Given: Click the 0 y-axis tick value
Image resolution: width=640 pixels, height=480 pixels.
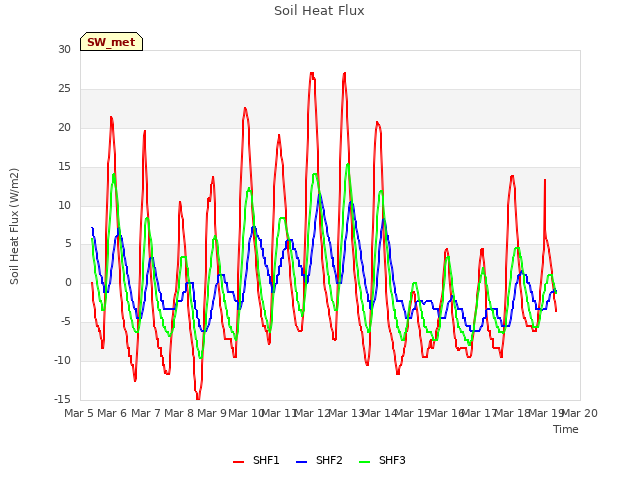Looking at the screenshot, I should point(68,282).
